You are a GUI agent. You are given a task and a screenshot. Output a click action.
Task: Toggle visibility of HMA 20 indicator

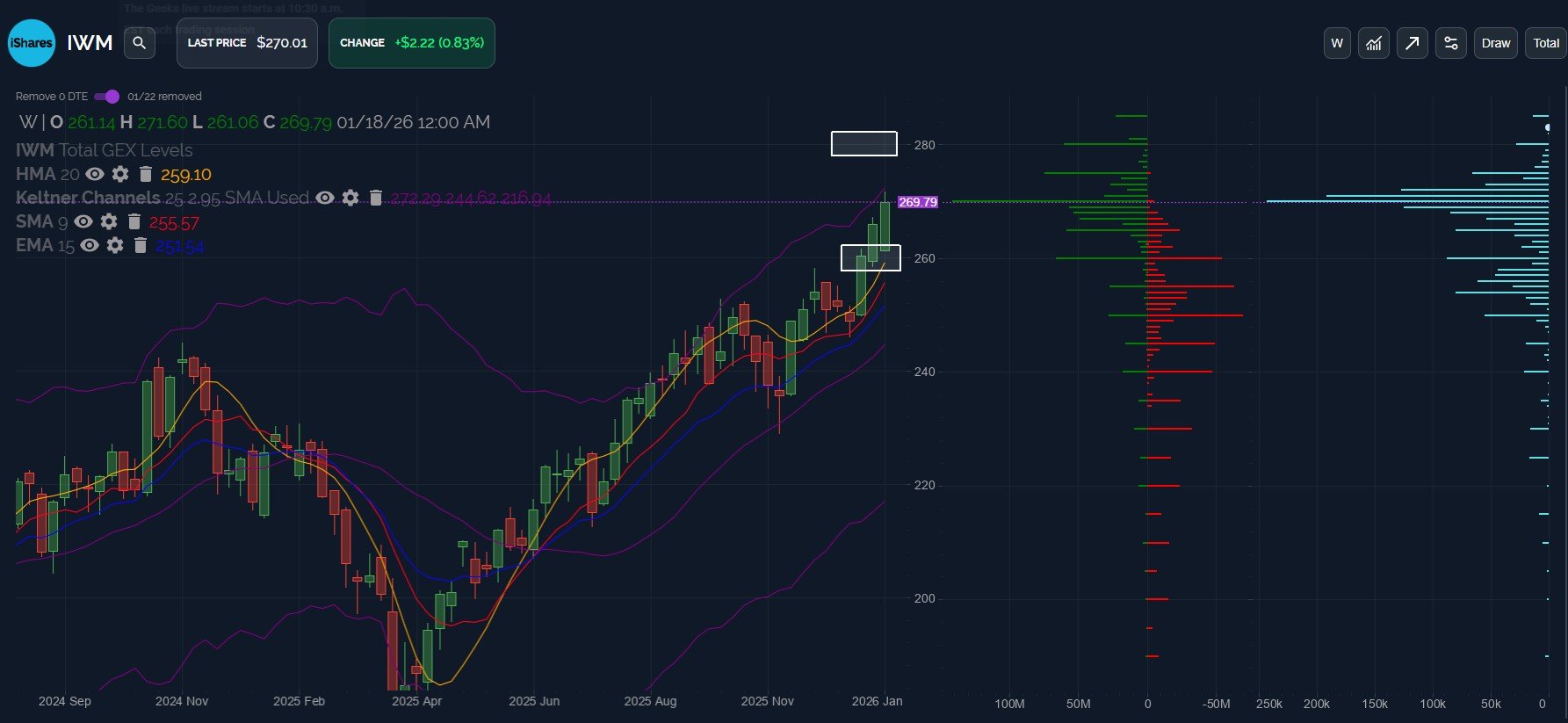pyautogui.click(x=94, y=174)
